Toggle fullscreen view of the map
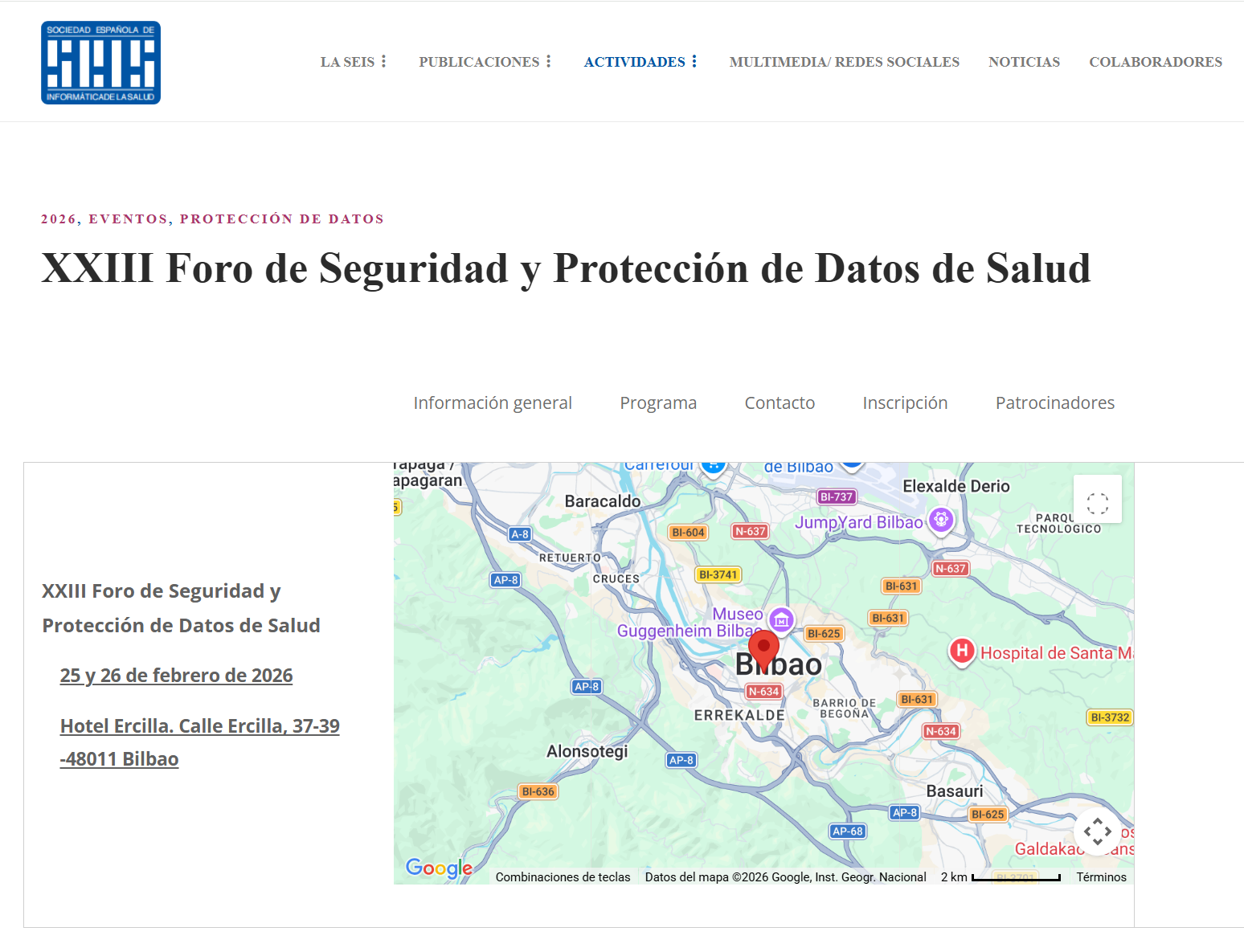The height and width of the screenshot is (952, 1244). pos(1097,500)
